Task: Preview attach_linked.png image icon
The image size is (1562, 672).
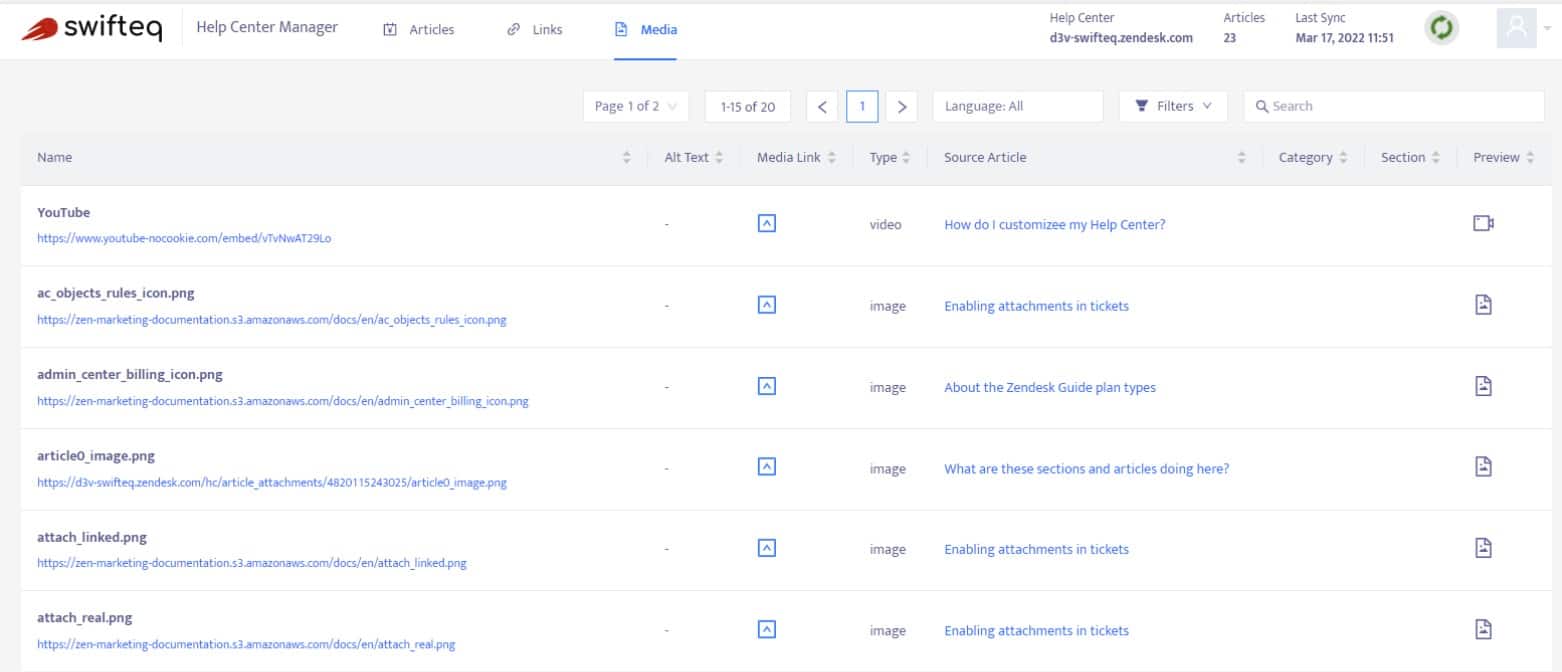Action: [1485, 548]
